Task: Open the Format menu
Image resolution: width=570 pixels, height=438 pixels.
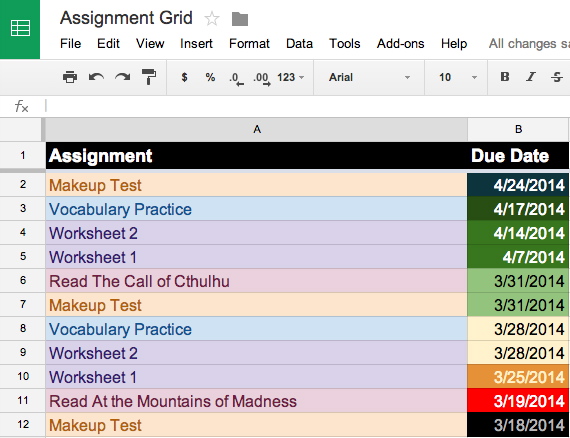Action: tap(249, 44)
